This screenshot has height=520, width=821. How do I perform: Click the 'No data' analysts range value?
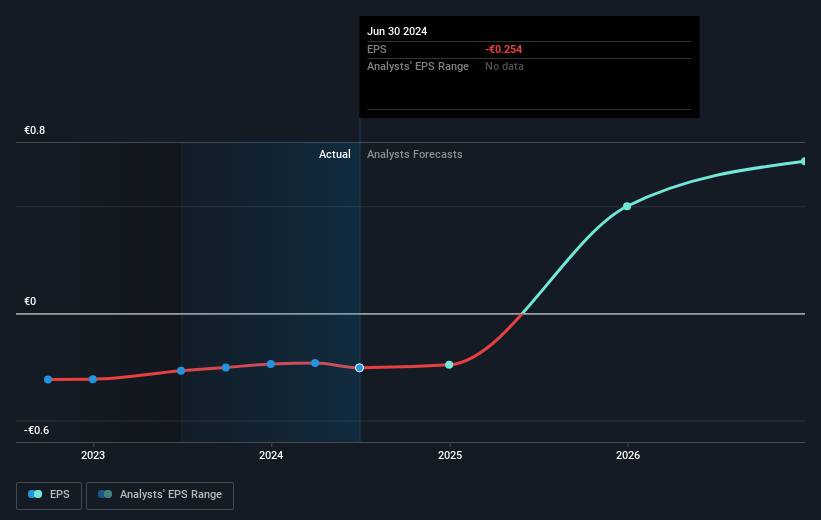[504, 67]
